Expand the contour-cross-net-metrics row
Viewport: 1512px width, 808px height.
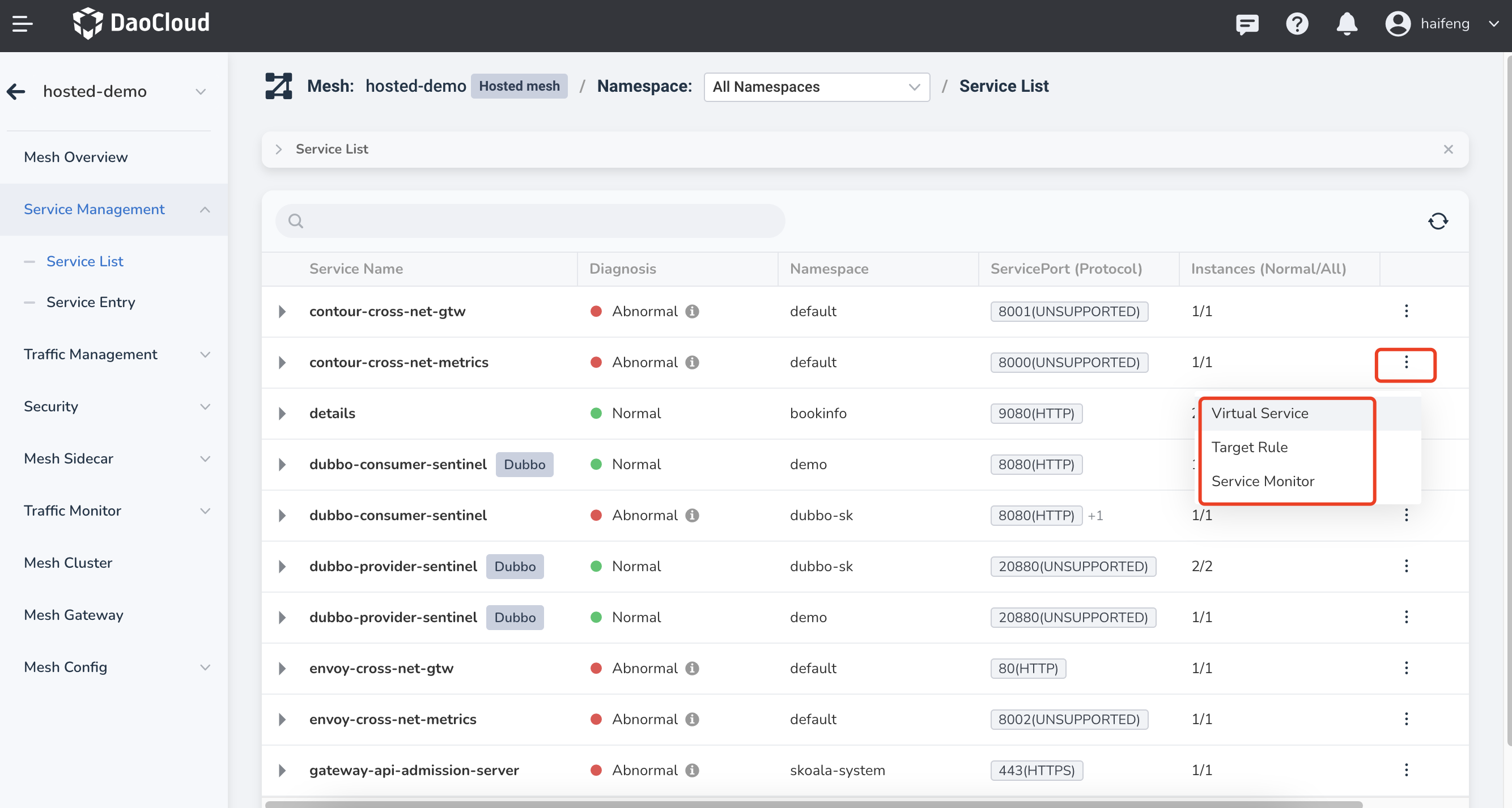pyautogui.click(x=282, y=363)
